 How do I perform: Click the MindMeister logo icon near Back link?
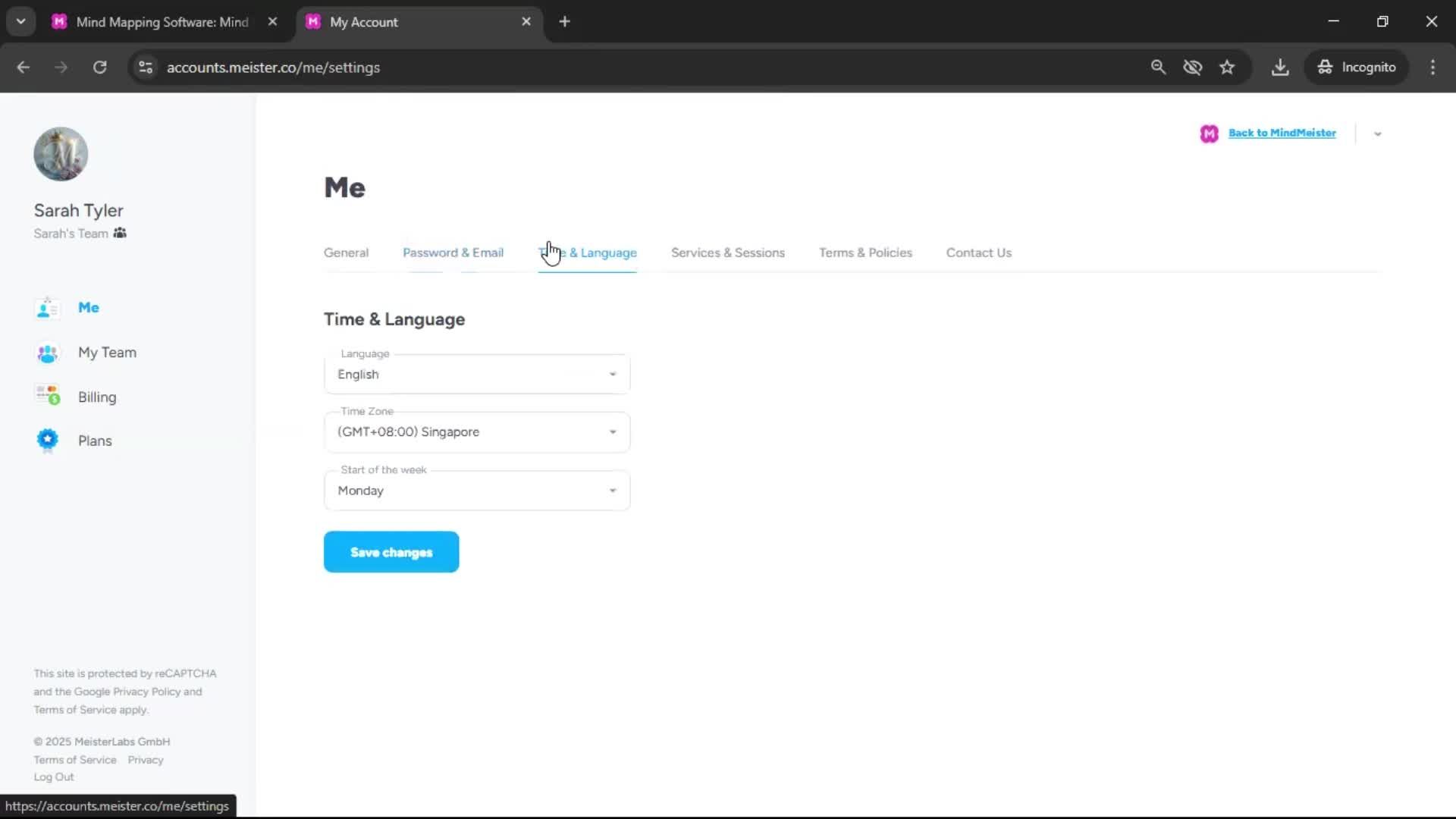point(1209,133)
